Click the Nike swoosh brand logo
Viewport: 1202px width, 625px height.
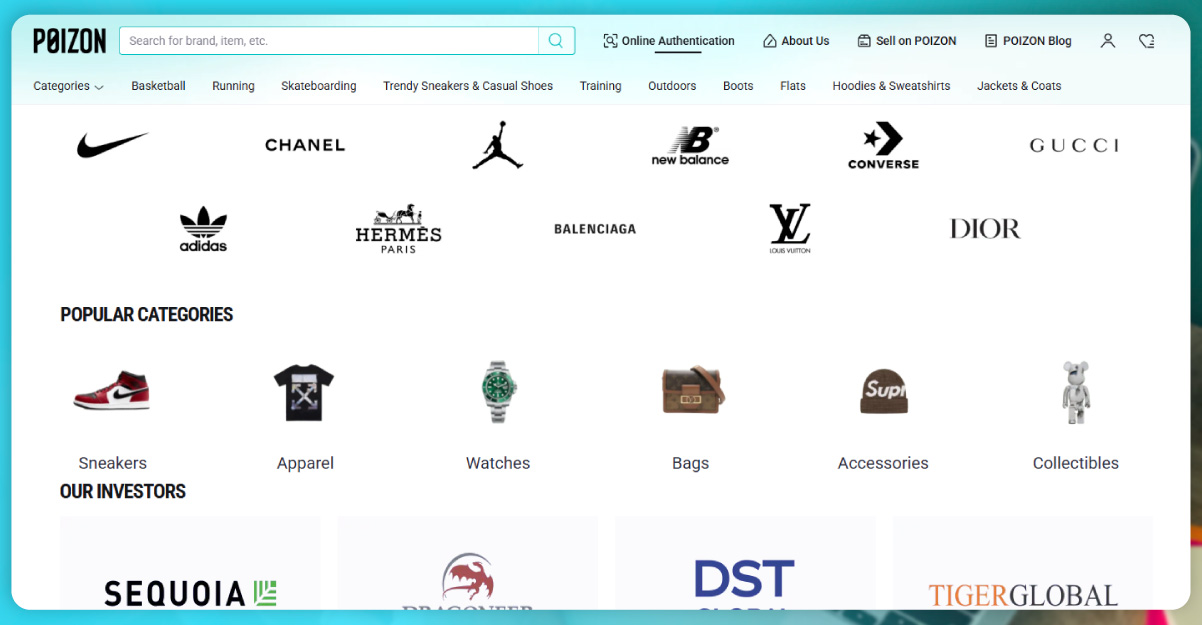(x=112, y=144)
